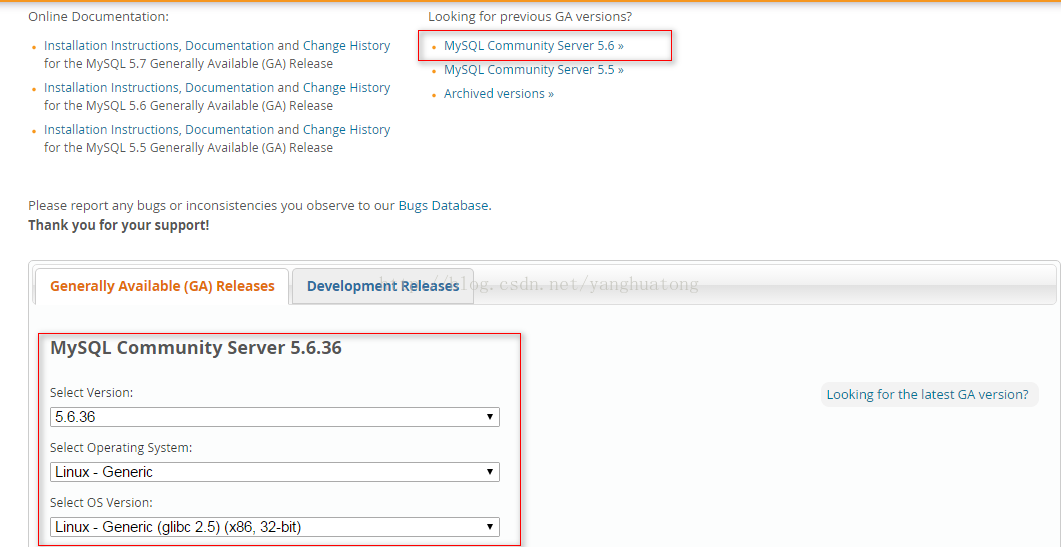Open Installation Instructions, Documentation for MySQL 5.6

(159, 88)
